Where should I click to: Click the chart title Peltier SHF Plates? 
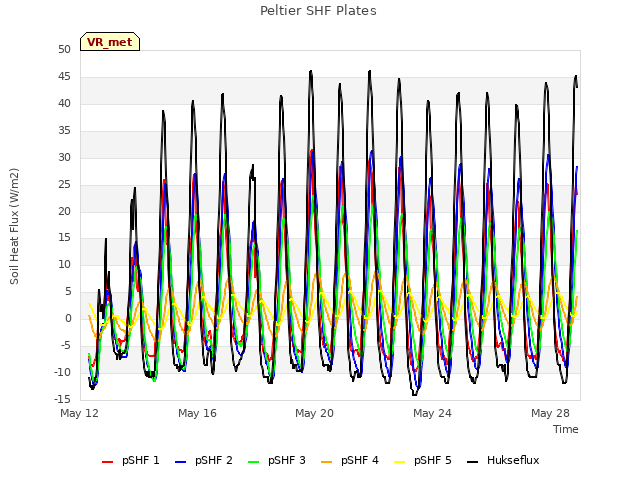click(x=318, y=11)
